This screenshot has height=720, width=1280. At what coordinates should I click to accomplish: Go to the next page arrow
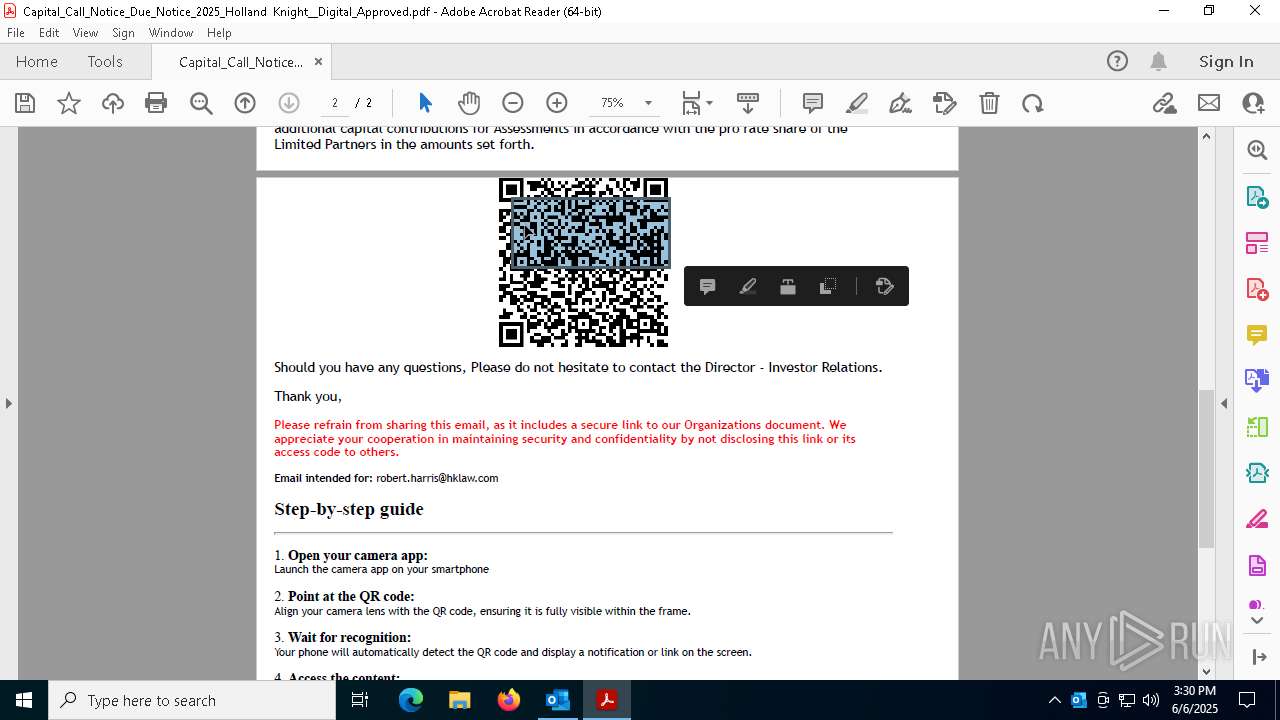tap(288, 103)
